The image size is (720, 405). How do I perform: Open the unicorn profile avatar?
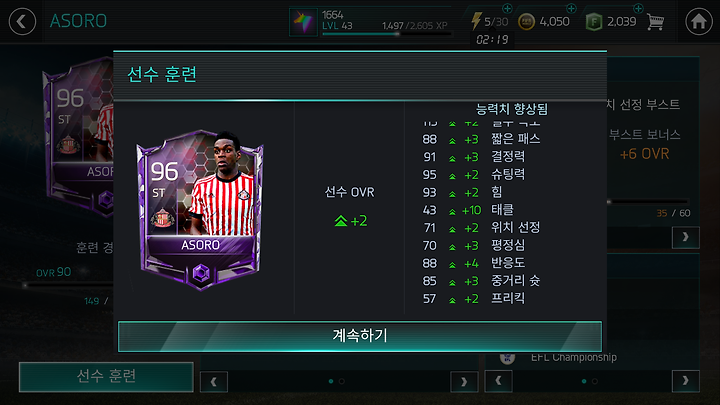pos(303,22)
